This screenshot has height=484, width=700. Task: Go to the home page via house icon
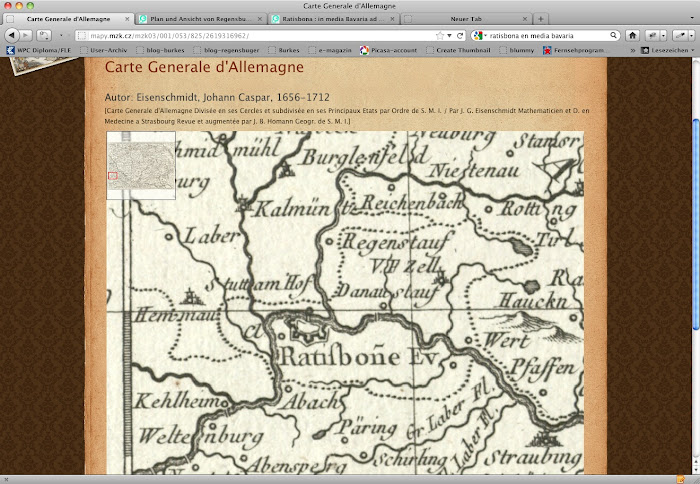(x=632, y=35)
